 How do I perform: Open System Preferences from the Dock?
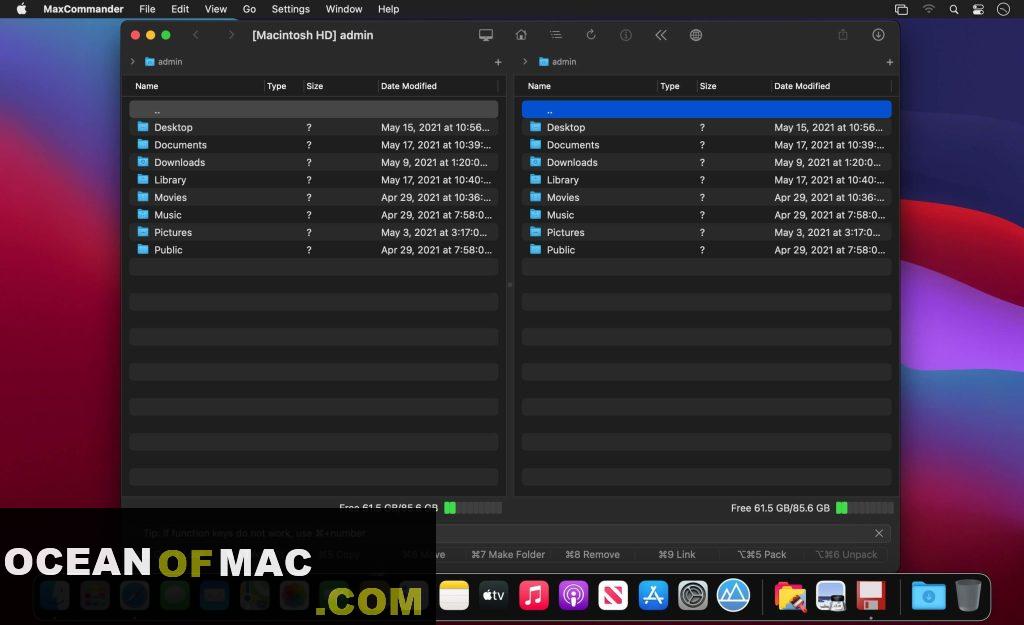click(x=693, y=596)
